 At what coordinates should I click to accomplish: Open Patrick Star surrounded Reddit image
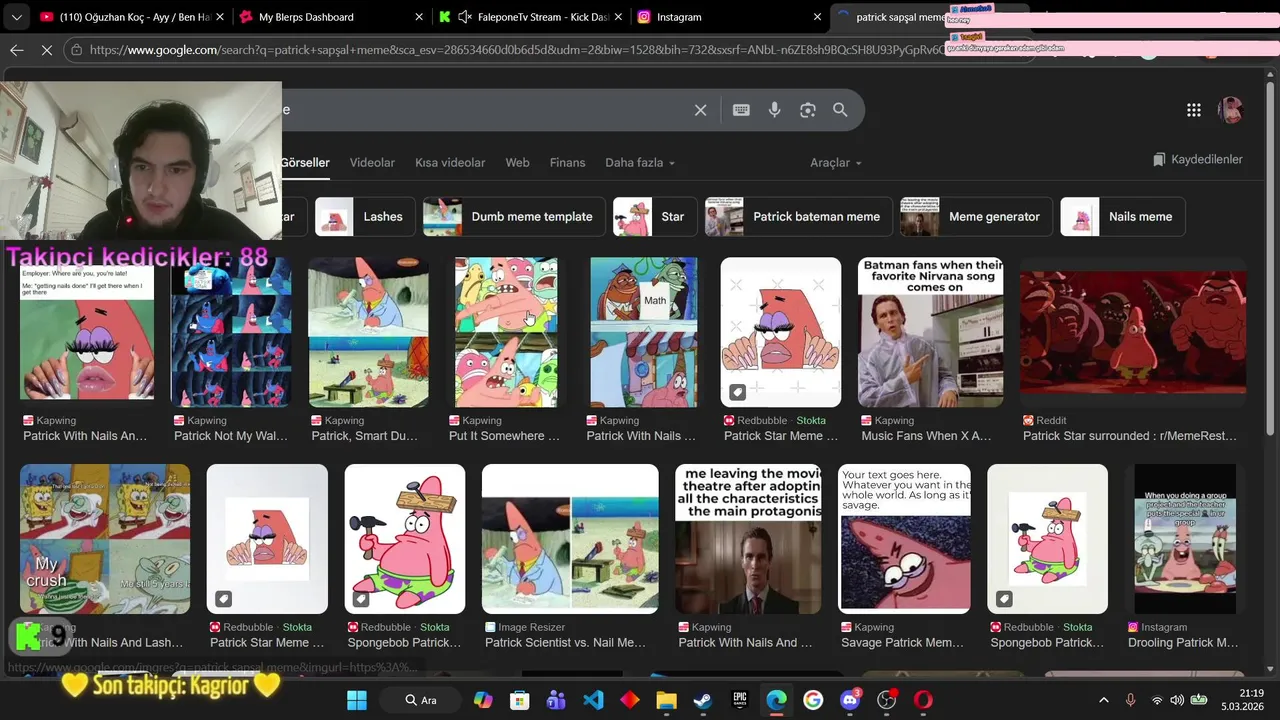1133,332
